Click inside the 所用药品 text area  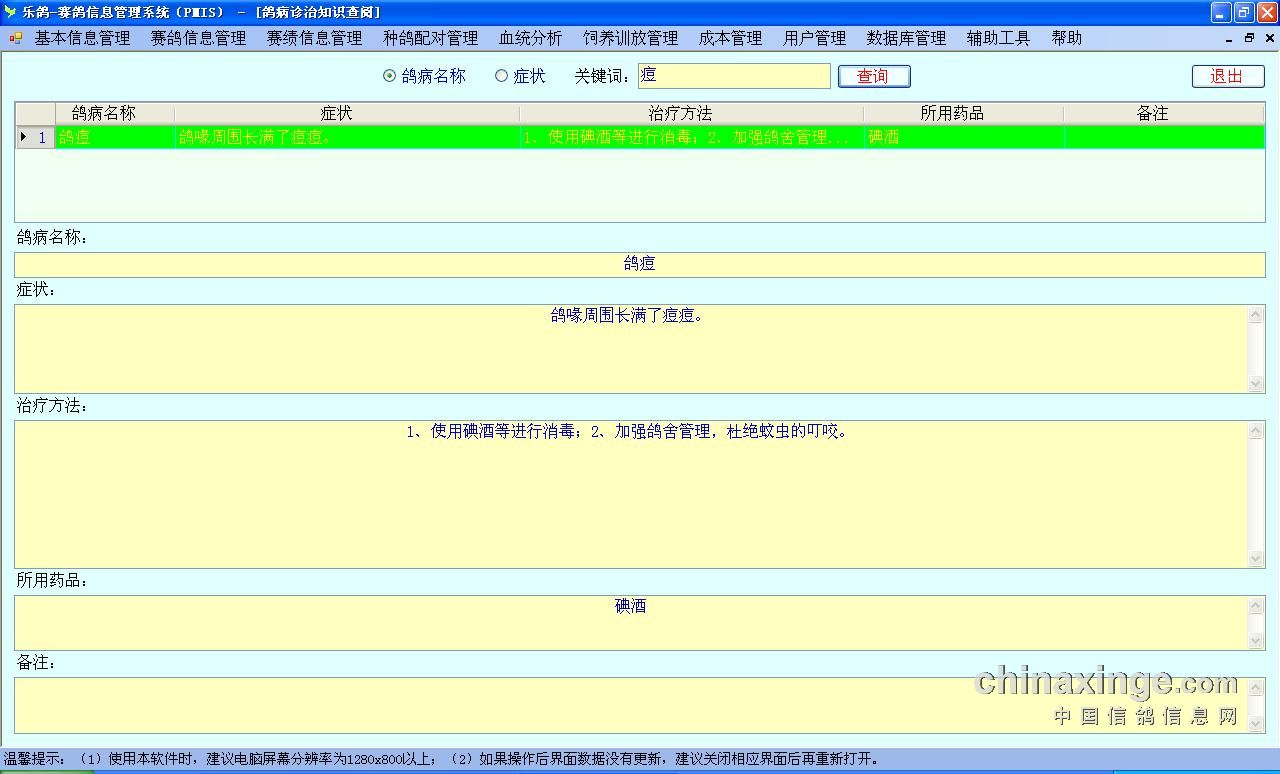coord(631,623)
